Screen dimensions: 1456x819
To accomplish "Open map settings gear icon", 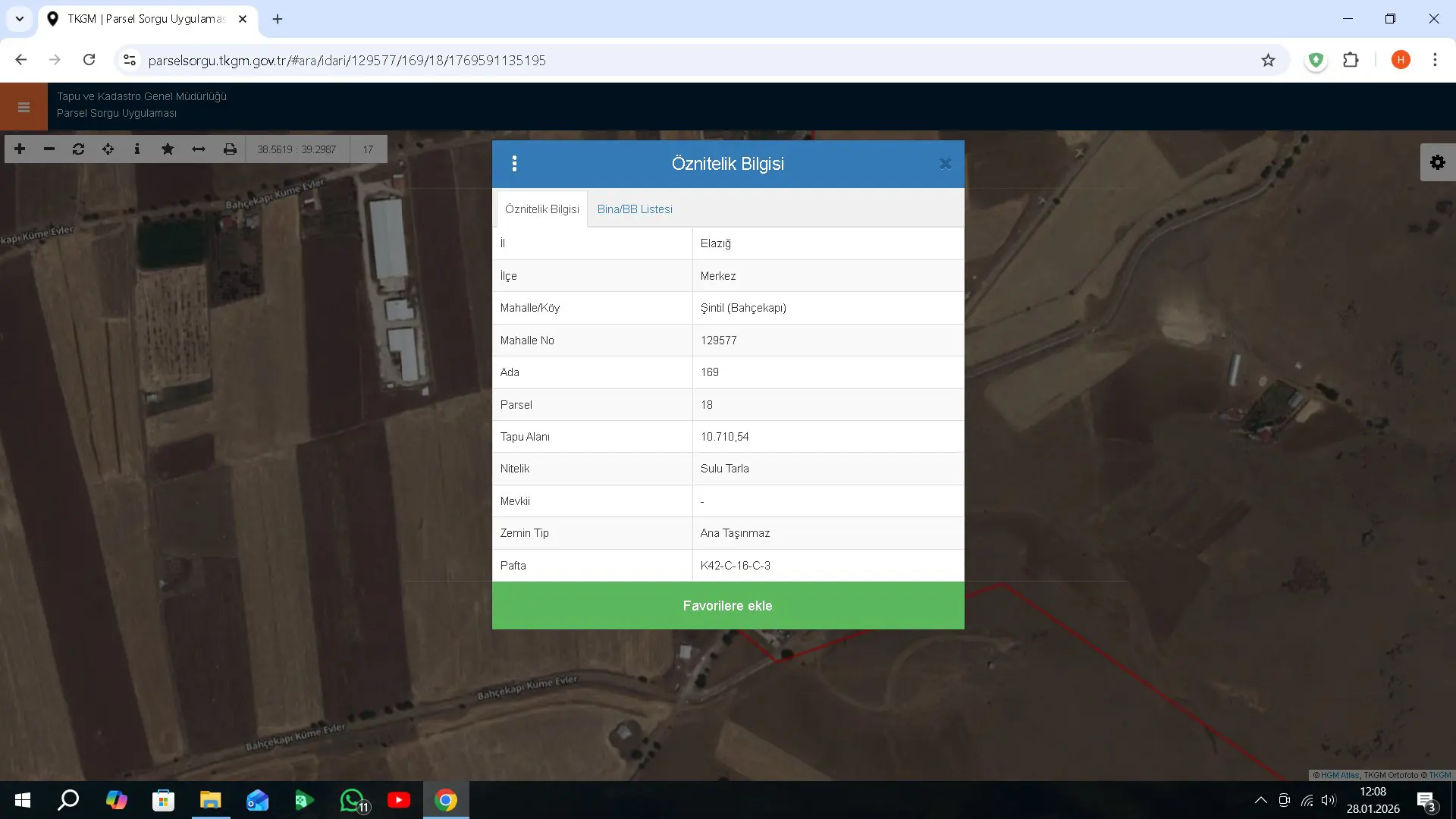I will (x=1438, y=162).
